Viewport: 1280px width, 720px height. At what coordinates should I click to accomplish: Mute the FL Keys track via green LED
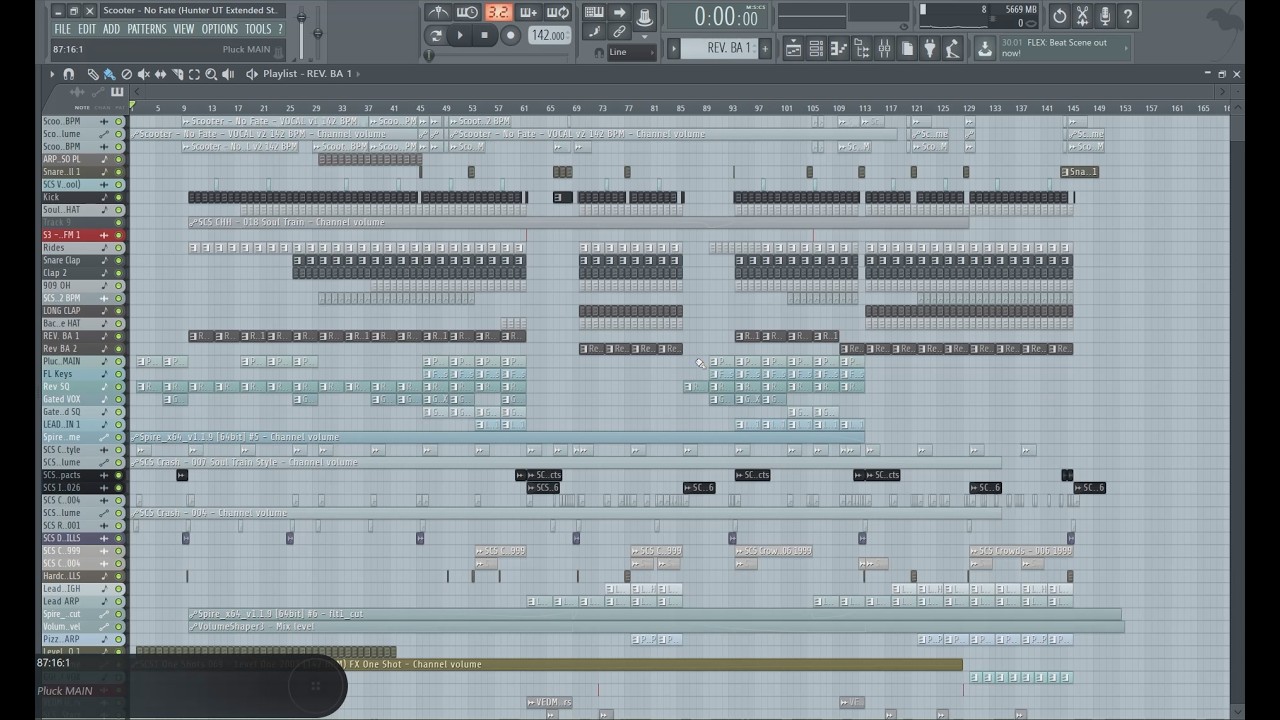pos(119,374)
